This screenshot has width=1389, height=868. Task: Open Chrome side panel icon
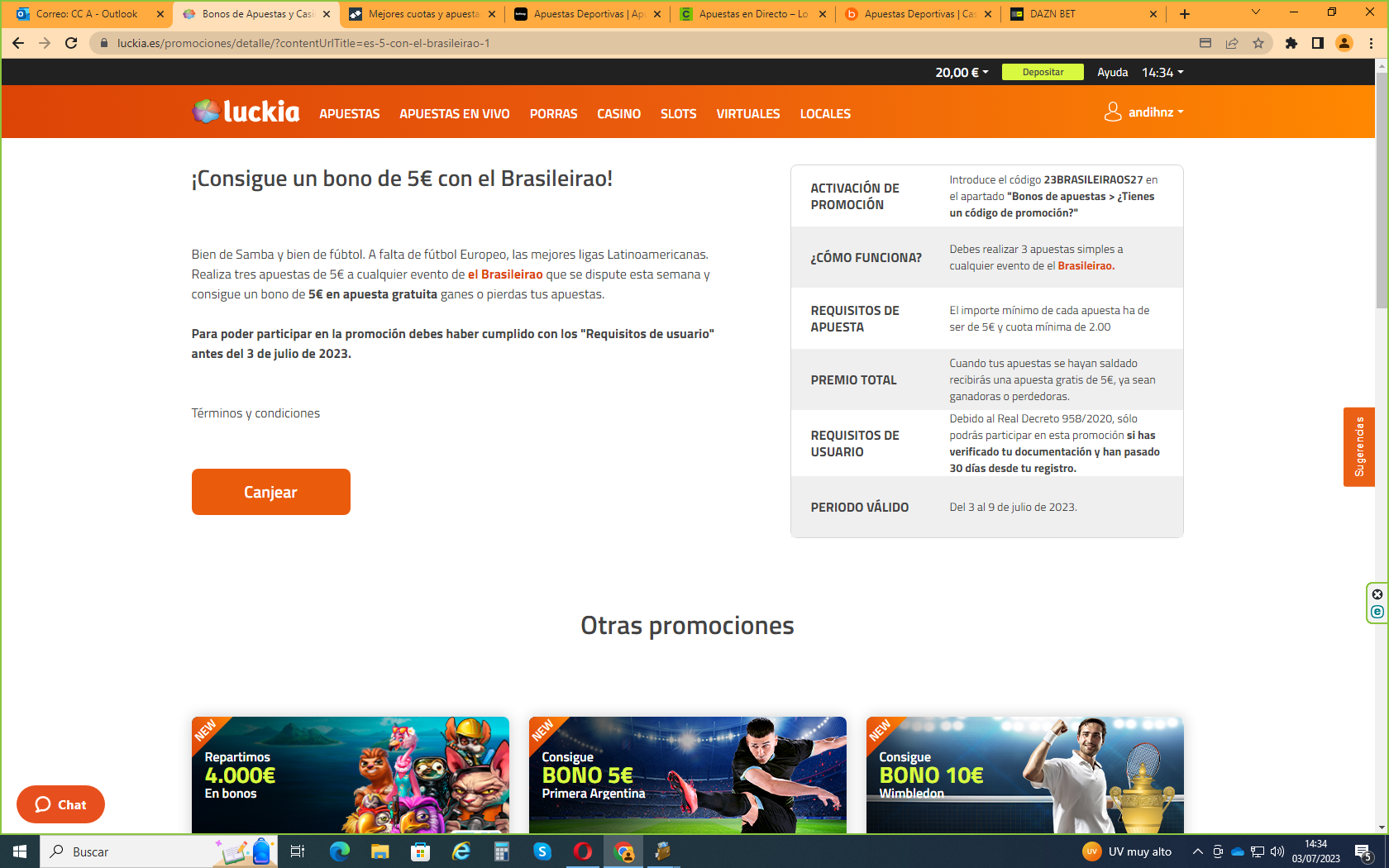coord(1318,43)
